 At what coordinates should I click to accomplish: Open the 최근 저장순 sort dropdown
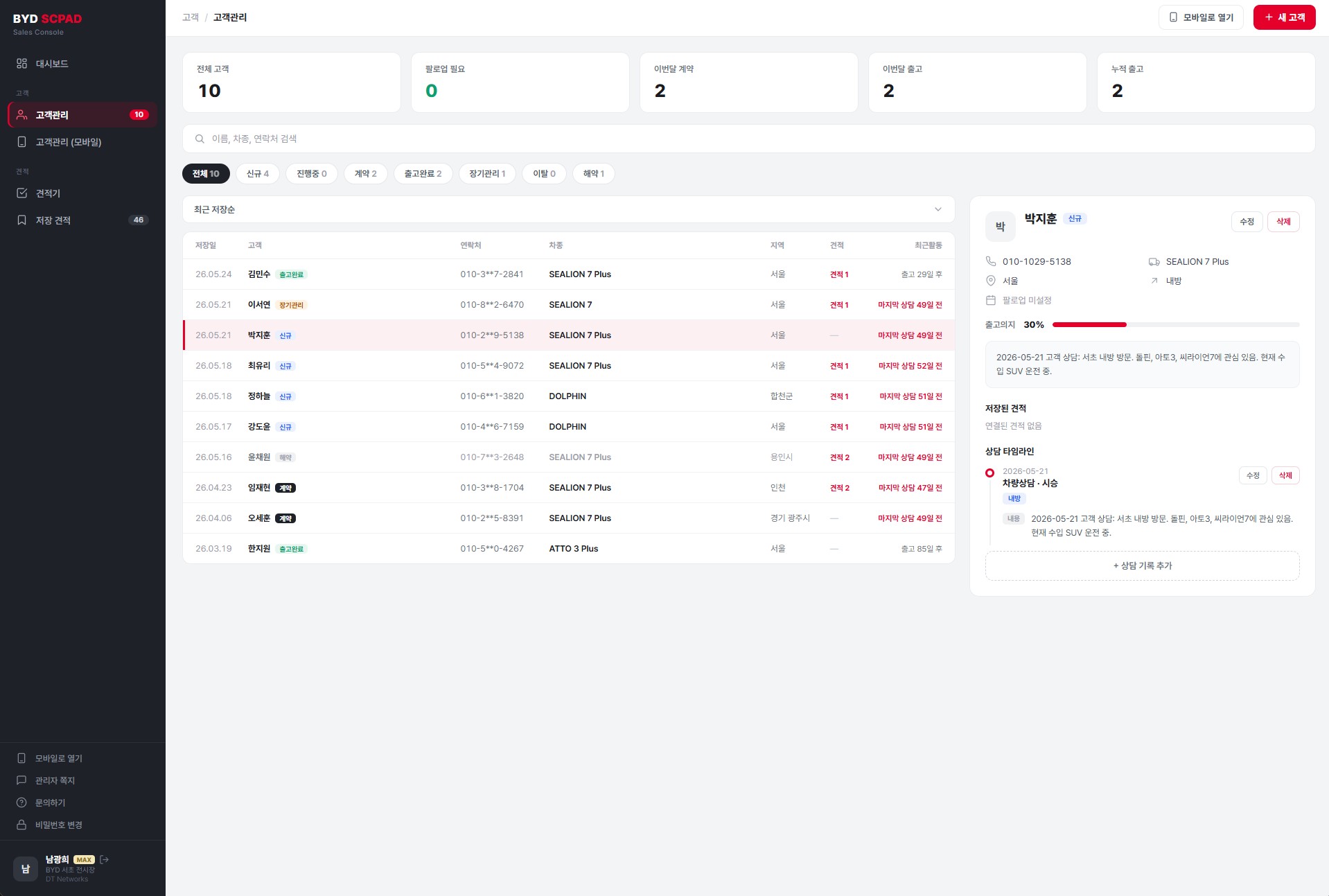[x=568, y=209]
